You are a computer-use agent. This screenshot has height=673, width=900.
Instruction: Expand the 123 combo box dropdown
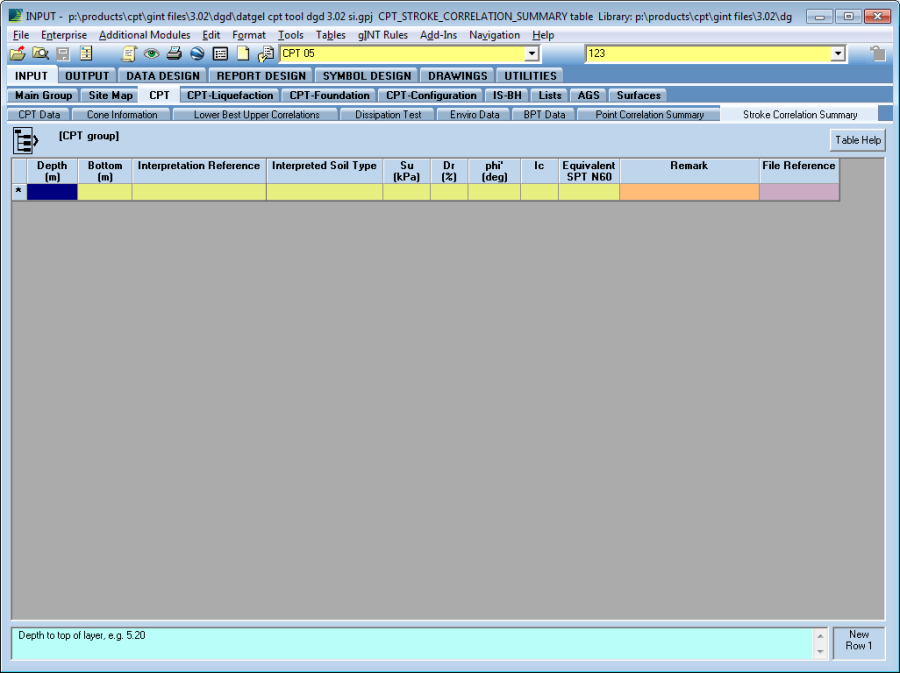point(838,54)
